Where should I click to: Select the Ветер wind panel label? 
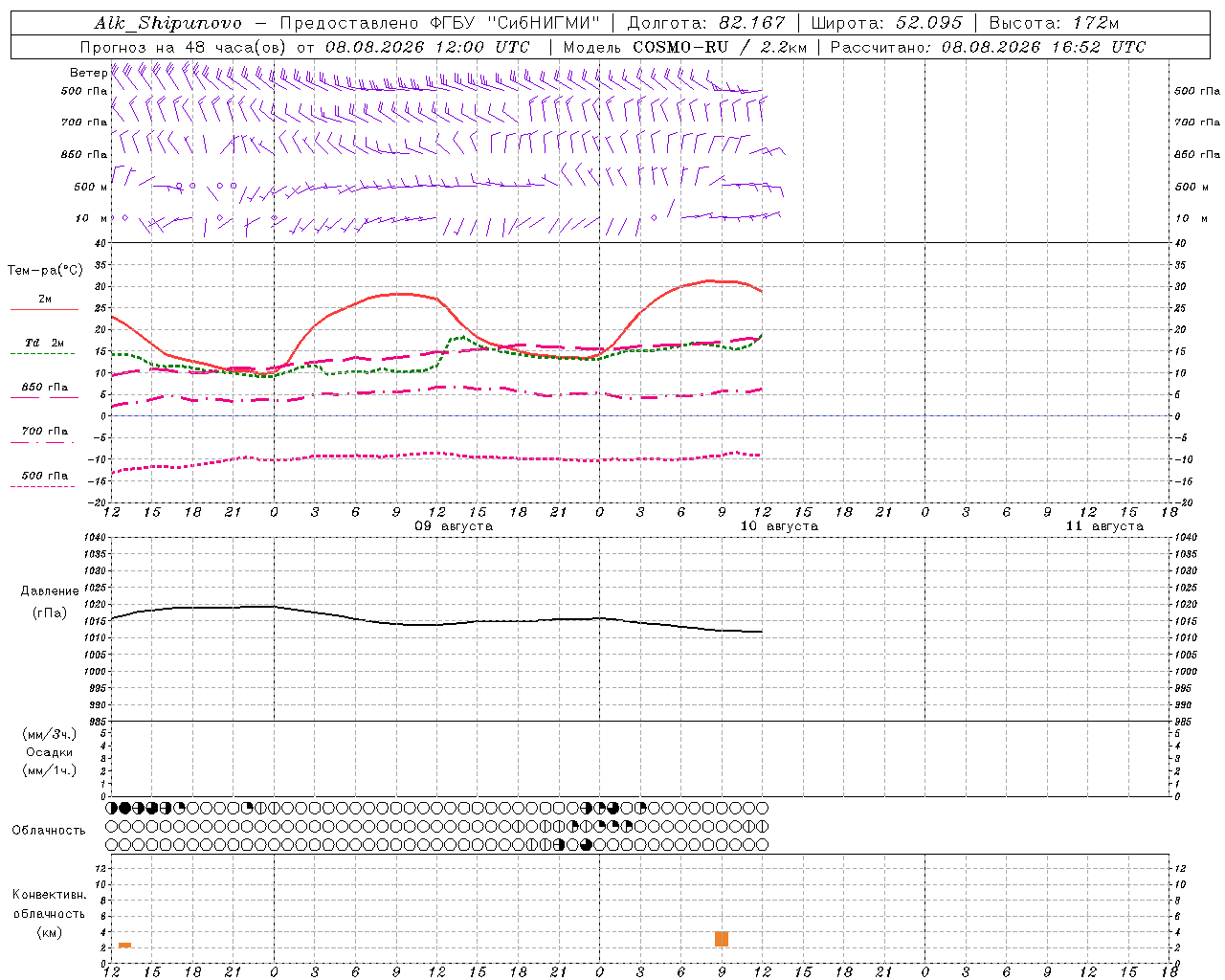pyautogui.click(x=89, y=73)
